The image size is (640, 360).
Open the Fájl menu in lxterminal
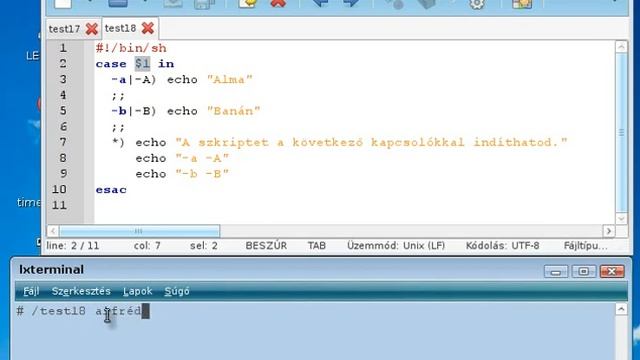31,291
